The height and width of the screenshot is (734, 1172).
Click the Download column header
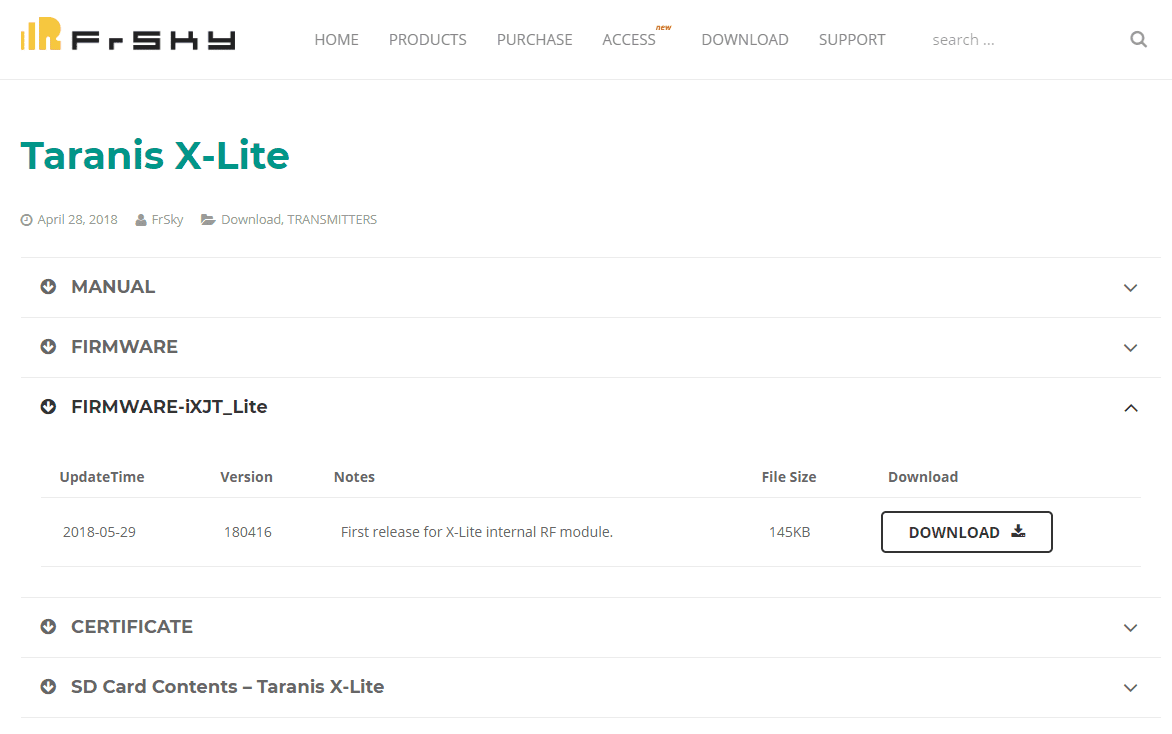click(x=922, y=477)
